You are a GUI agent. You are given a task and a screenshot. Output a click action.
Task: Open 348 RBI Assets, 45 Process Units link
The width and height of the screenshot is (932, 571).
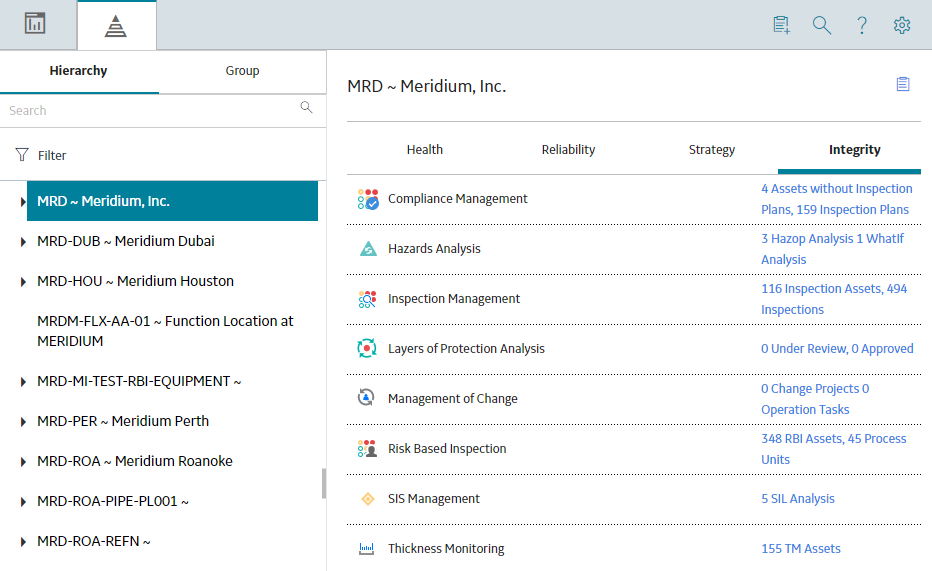(x=833, y=449)
